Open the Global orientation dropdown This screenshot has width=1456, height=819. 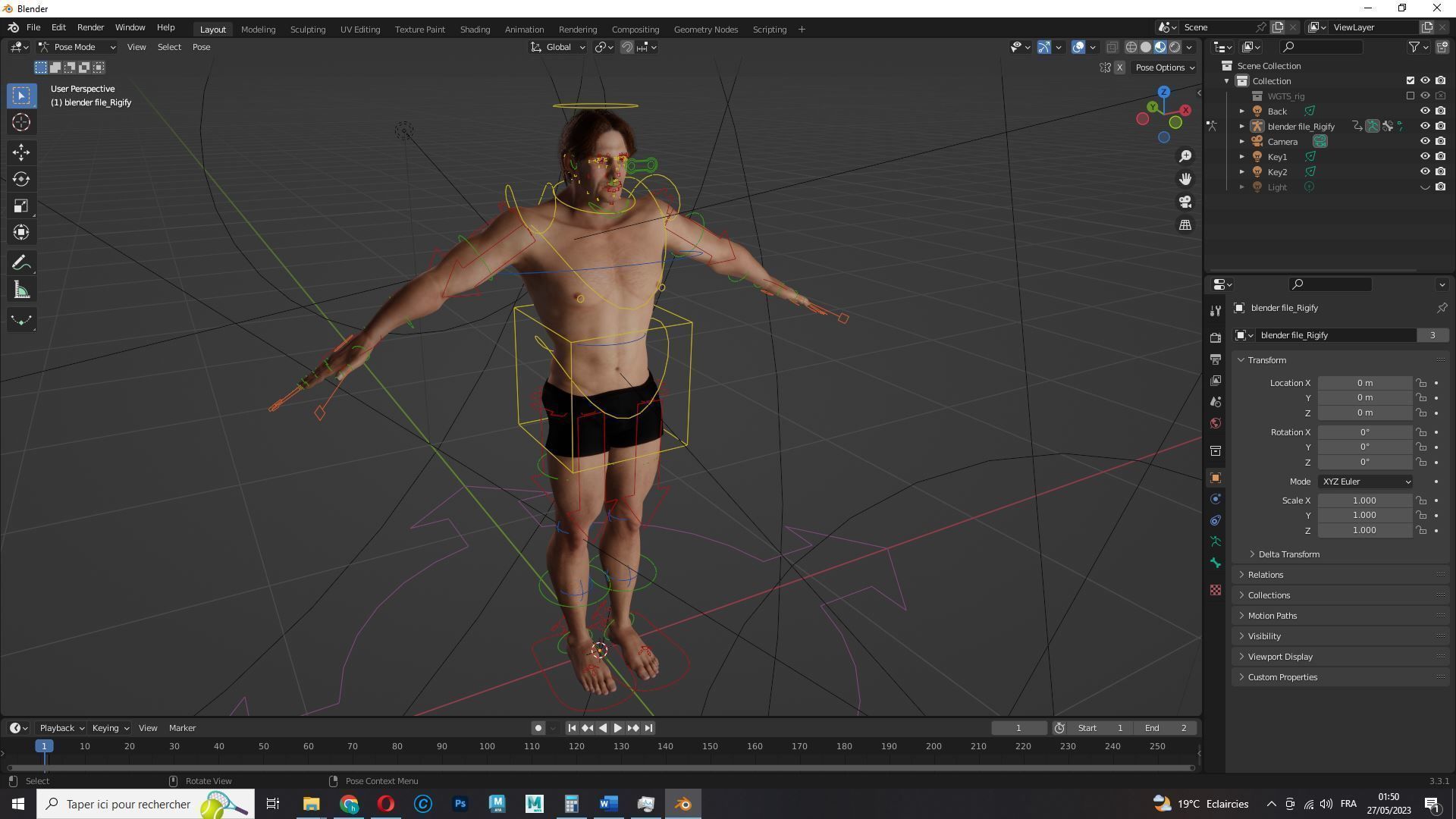558,47
